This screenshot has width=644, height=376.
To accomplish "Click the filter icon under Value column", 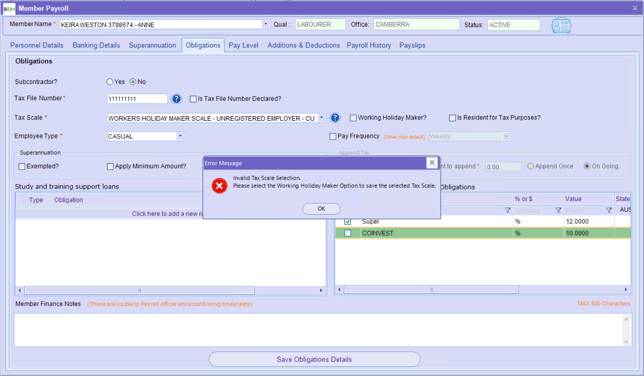I will [x=609, y=210].
